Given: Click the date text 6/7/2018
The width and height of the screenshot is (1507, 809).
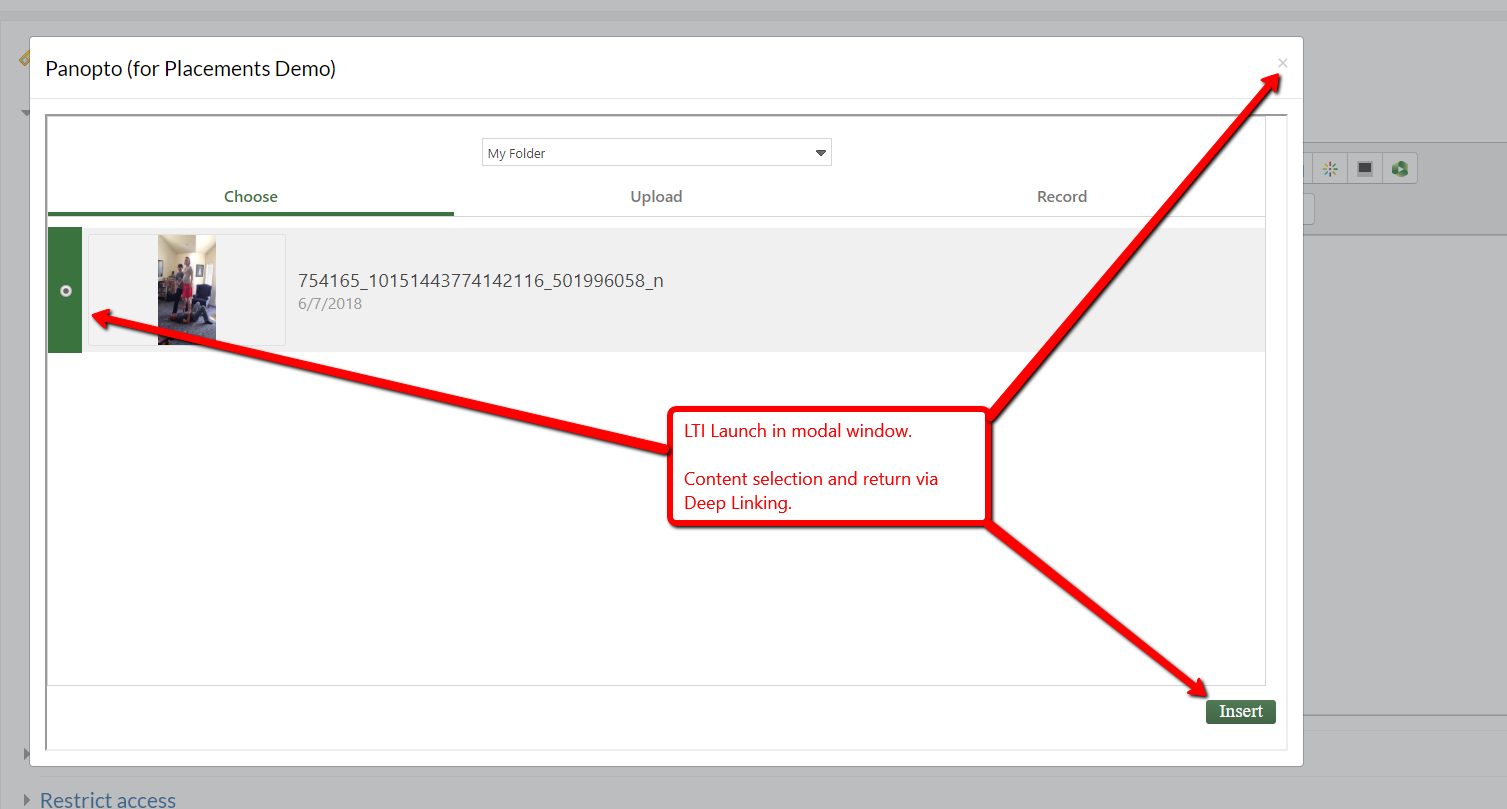Looking at the screenshot, I should (330, 304).
